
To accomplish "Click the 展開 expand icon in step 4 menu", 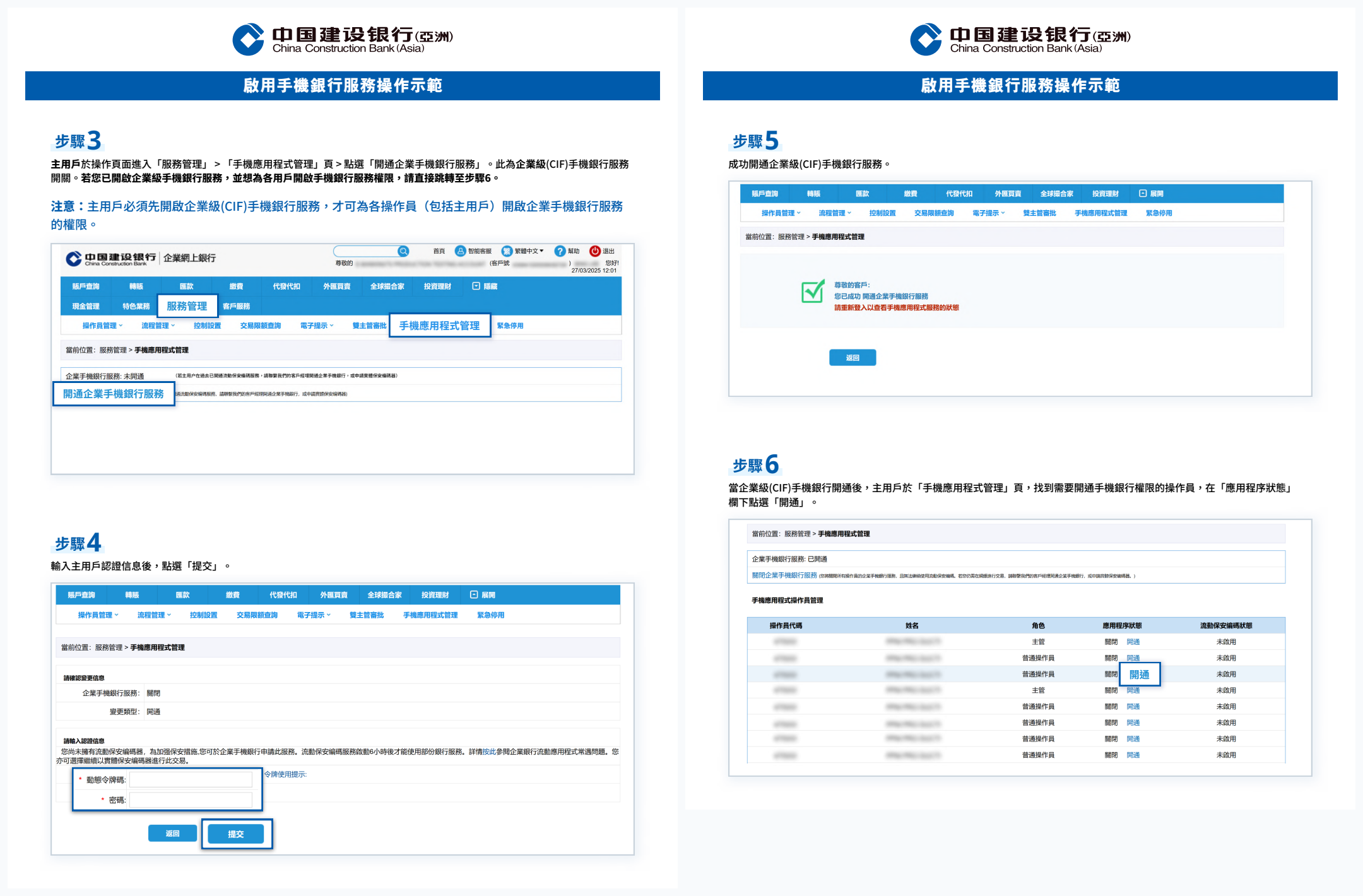I will [474, 595].
